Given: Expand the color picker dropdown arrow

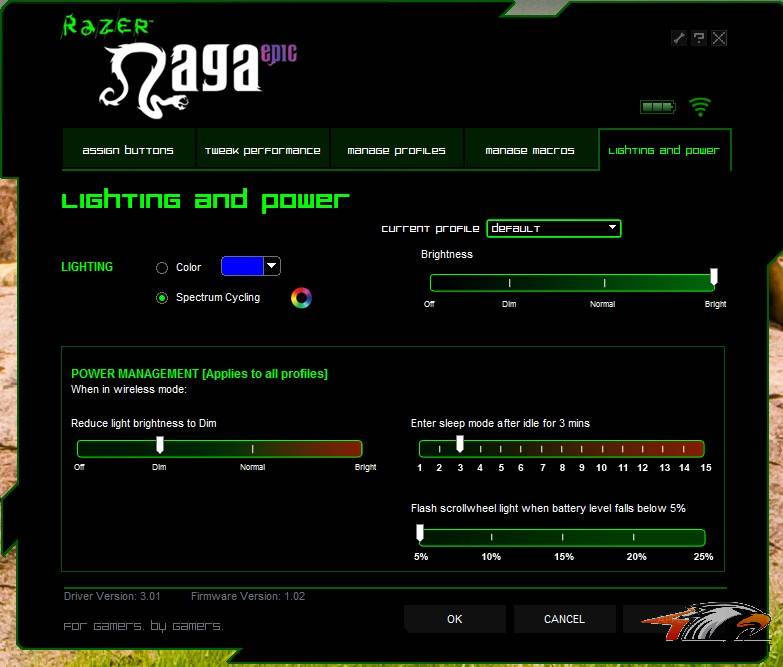Looking at the screenshot, I should click(x=272, y=266).
